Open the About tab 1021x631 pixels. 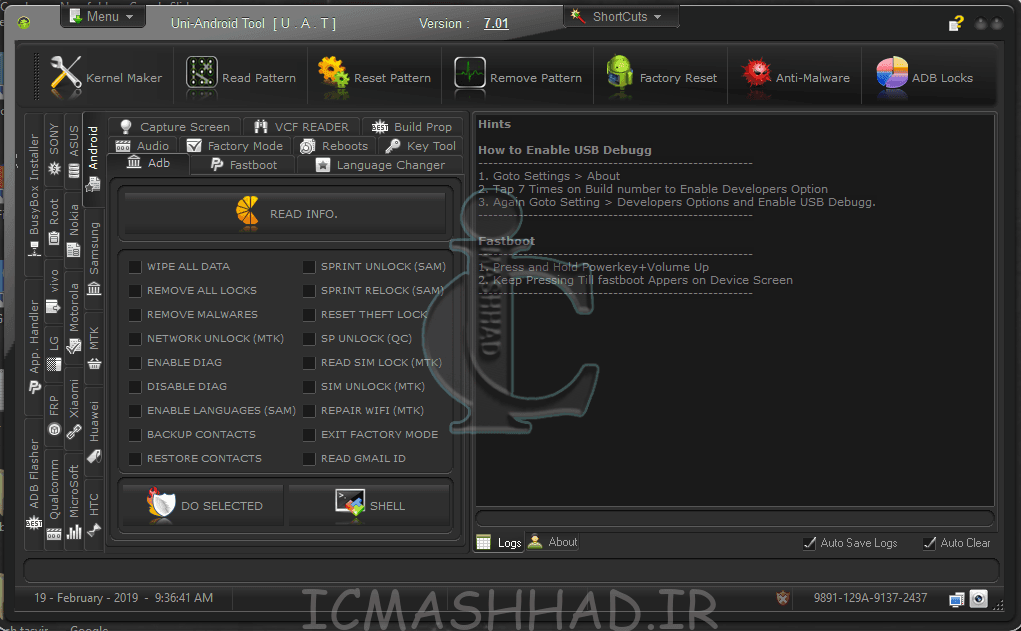pos(553,542)
